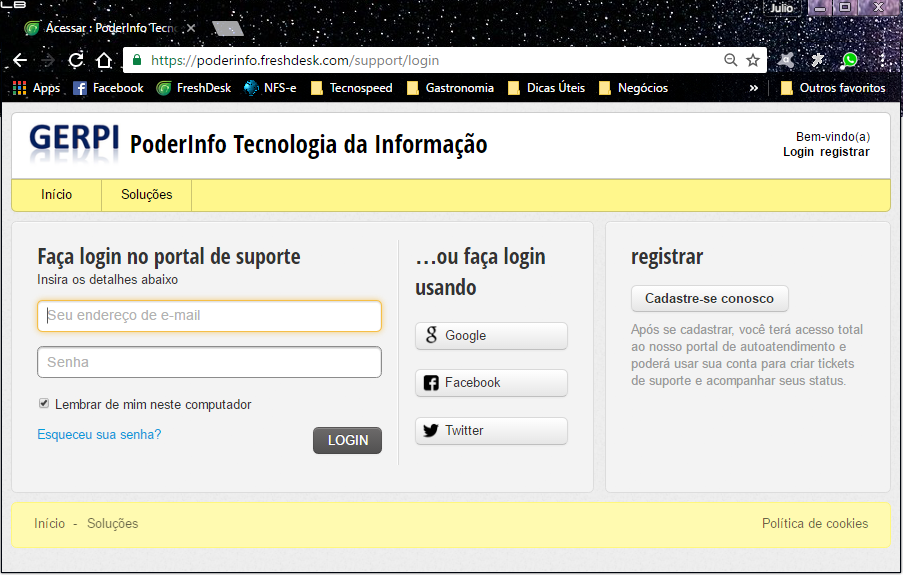
Task: Click the footer Soluções link
Action: tap(113, 524)
